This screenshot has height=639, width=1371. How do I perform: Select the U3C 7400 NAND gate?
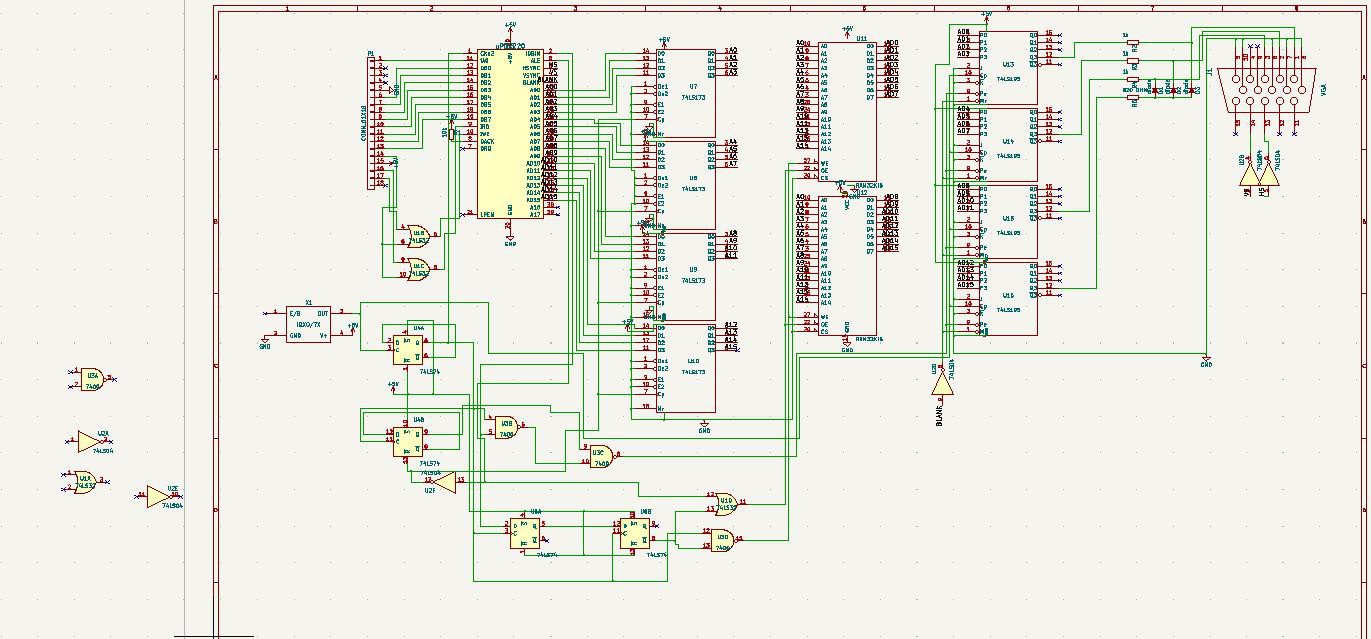point(600,456)
